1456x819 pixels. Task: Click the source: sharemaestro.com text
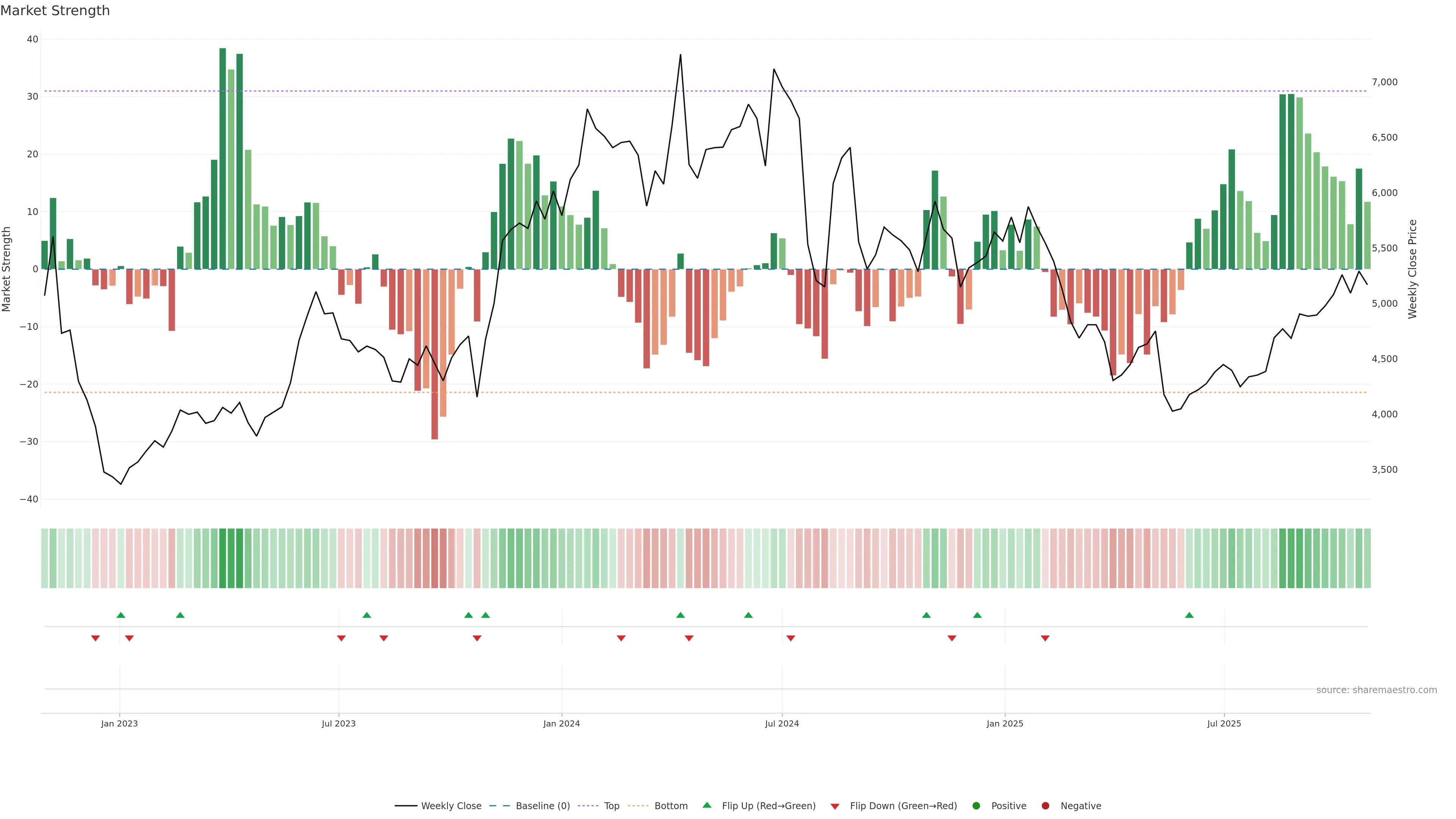point(1376,690)
